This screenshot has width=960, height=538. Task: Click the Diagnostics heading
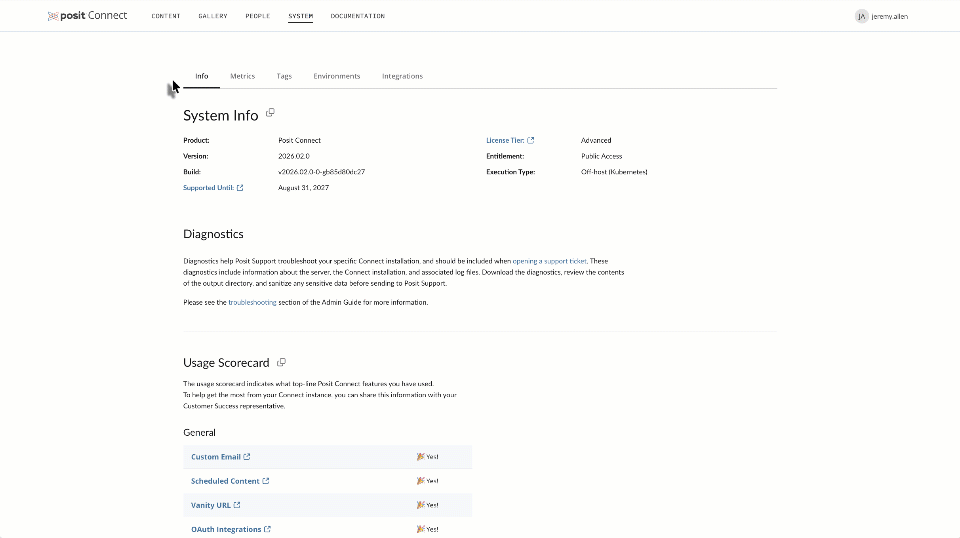point(213,234)
